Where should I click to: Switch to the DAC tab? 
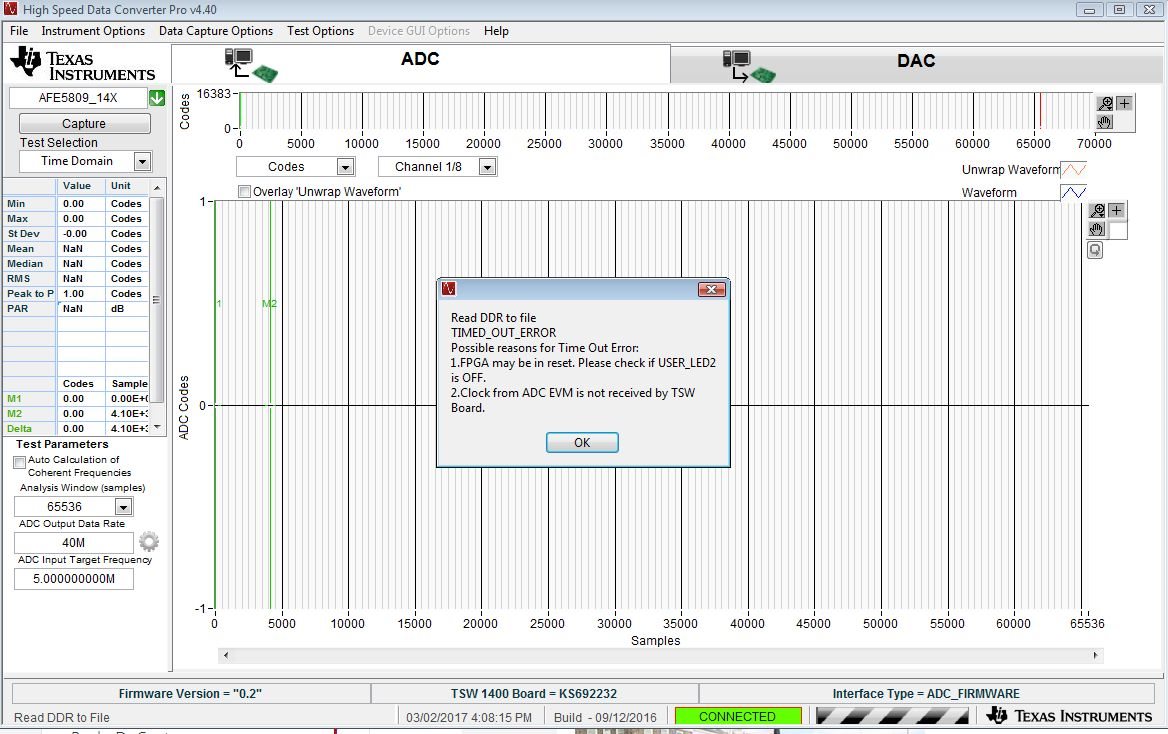coord(916,63)
